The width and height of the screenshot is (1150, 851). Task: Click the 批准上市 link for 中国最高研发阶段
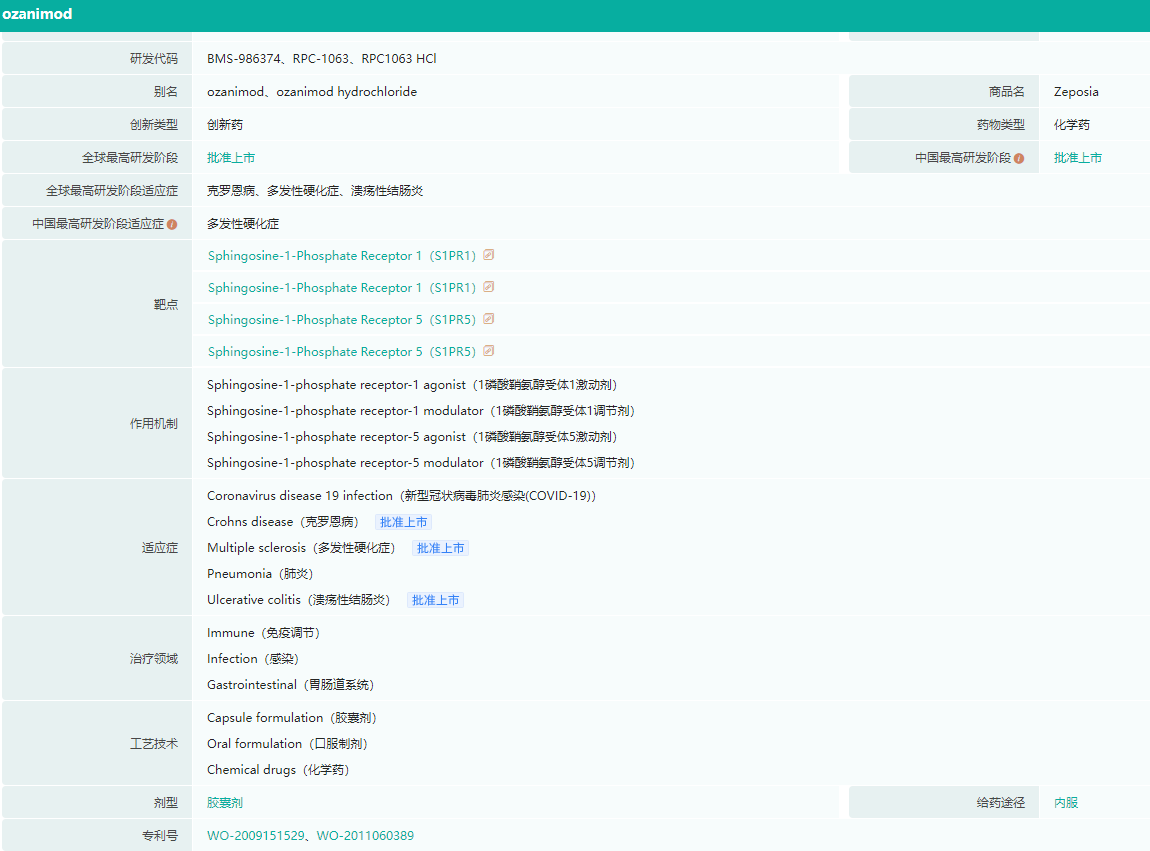pos(1078,158)
